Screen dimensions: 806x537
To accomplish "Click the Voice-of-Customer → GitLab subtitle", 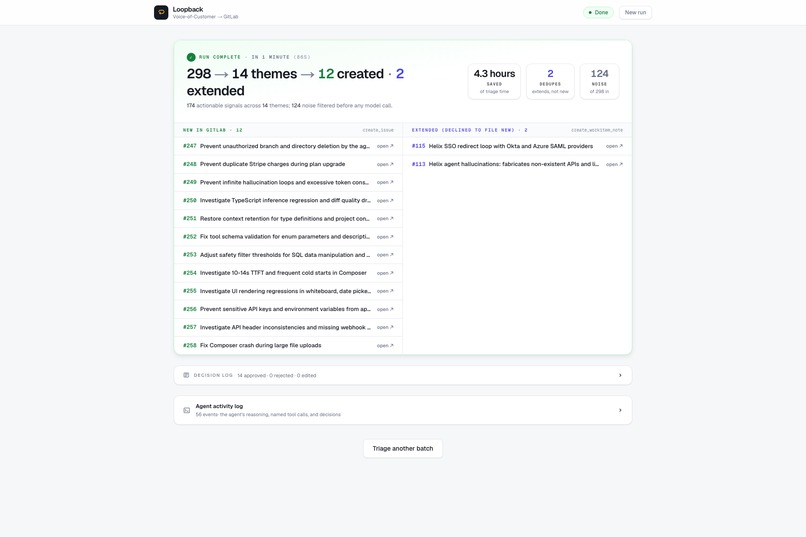I will pyautogui.click(x=205, y=17).
